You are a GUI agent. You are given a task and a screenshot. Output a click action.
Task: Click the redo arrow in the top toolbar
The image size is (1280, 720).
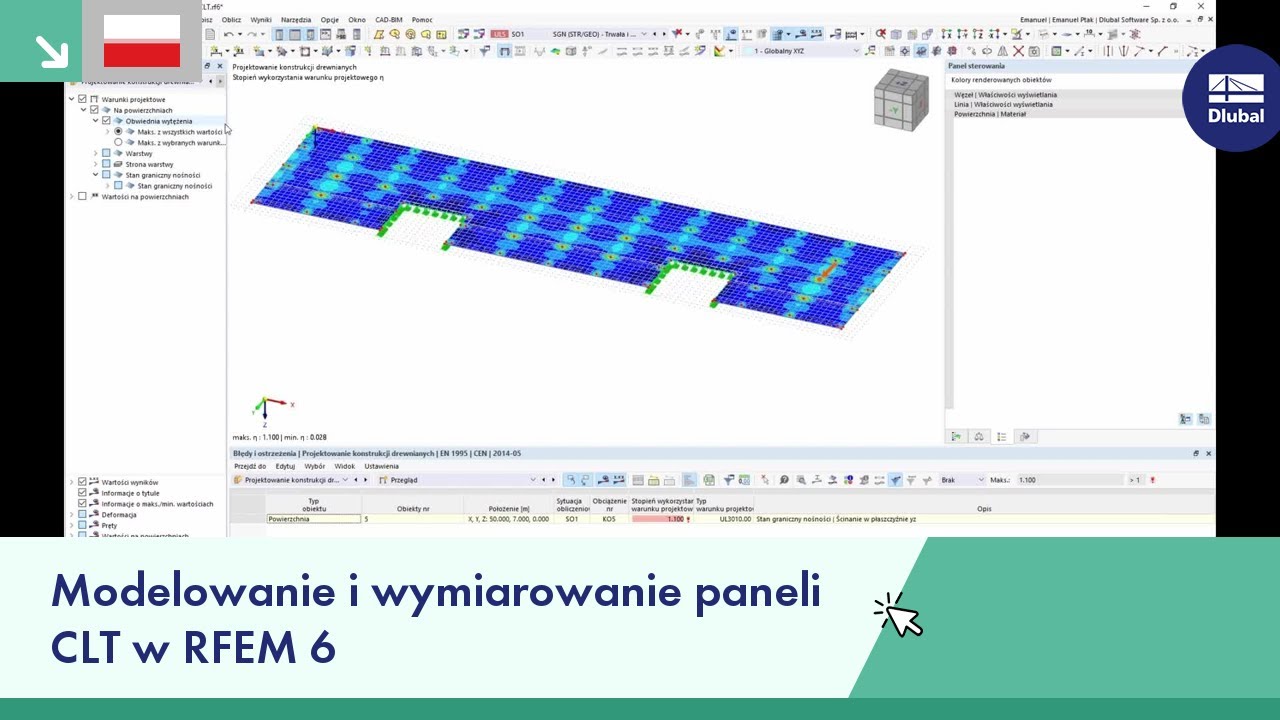tap(251, 34)
